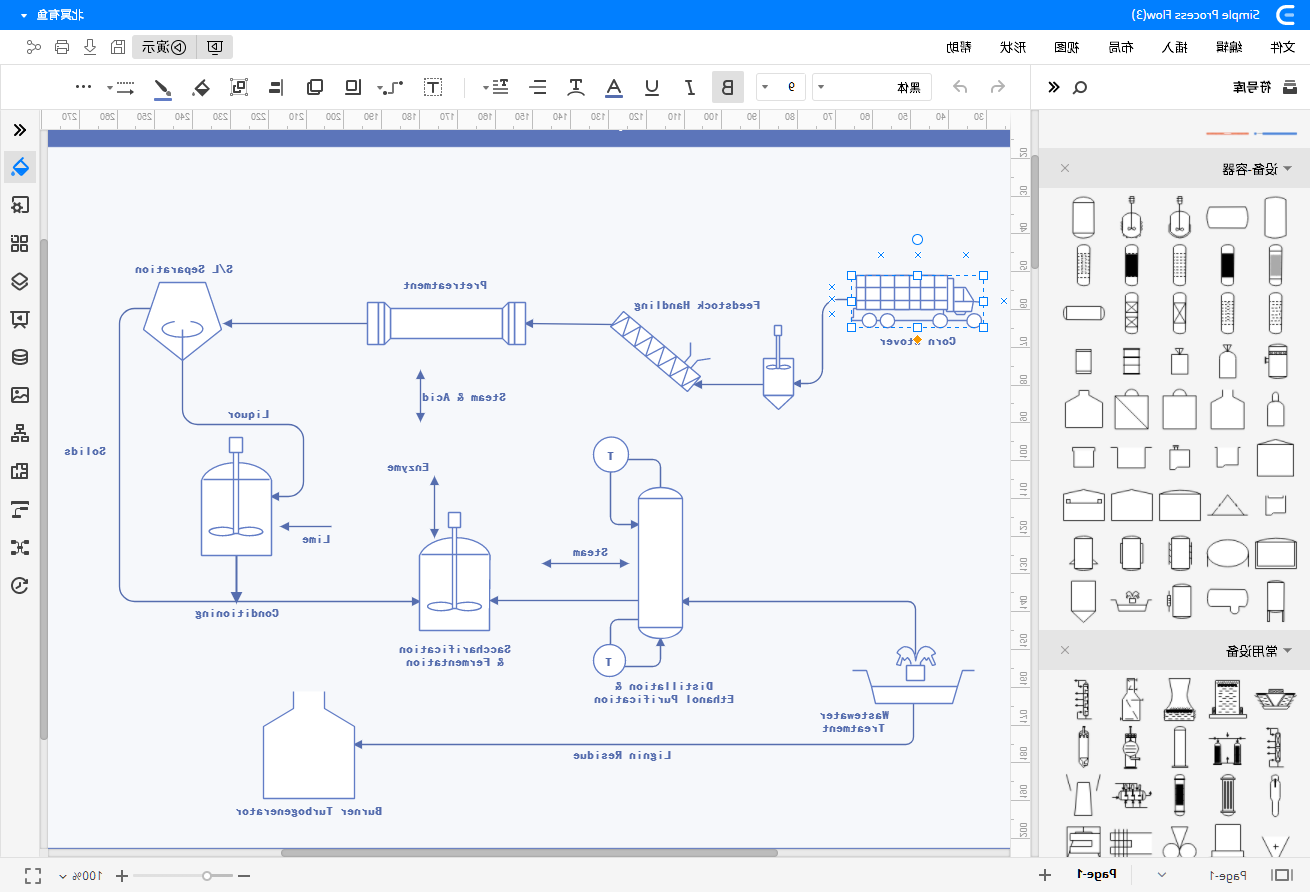Click the bring to front layer icon
The image size is (1310, 892).
click(315, 87)
